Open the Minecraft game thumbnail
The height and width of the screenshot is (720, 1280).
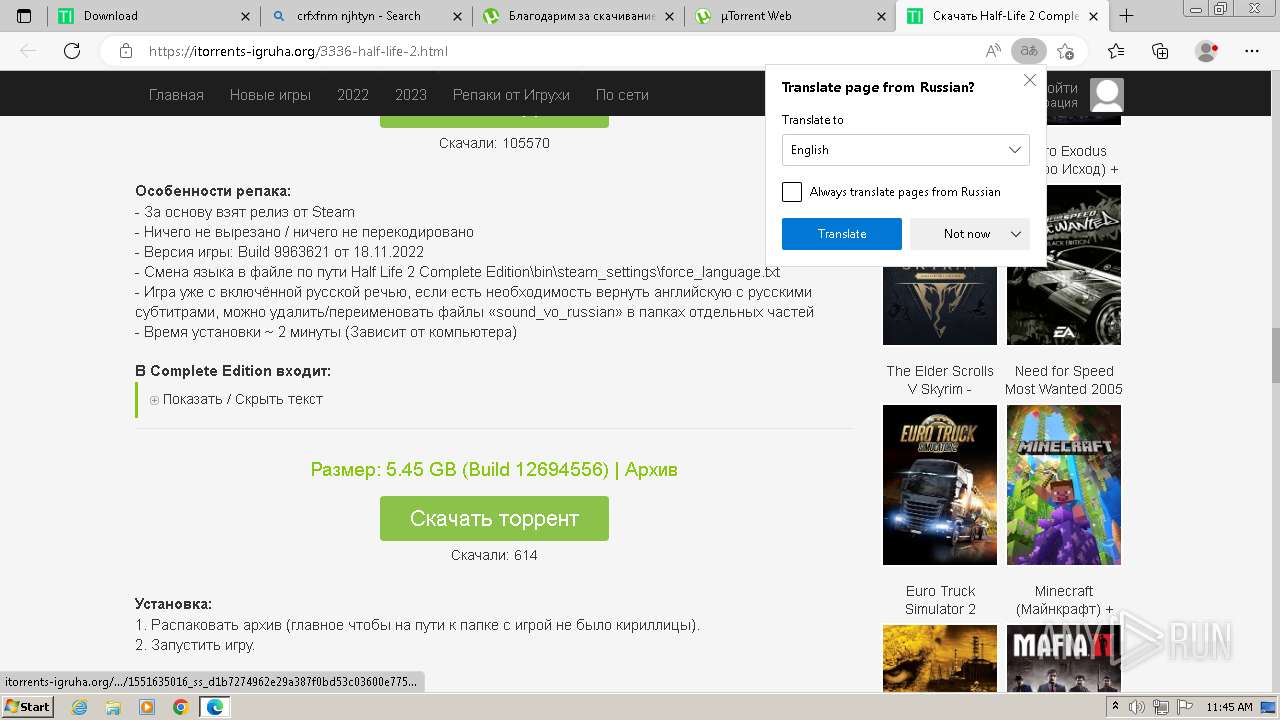point(1064,485)
